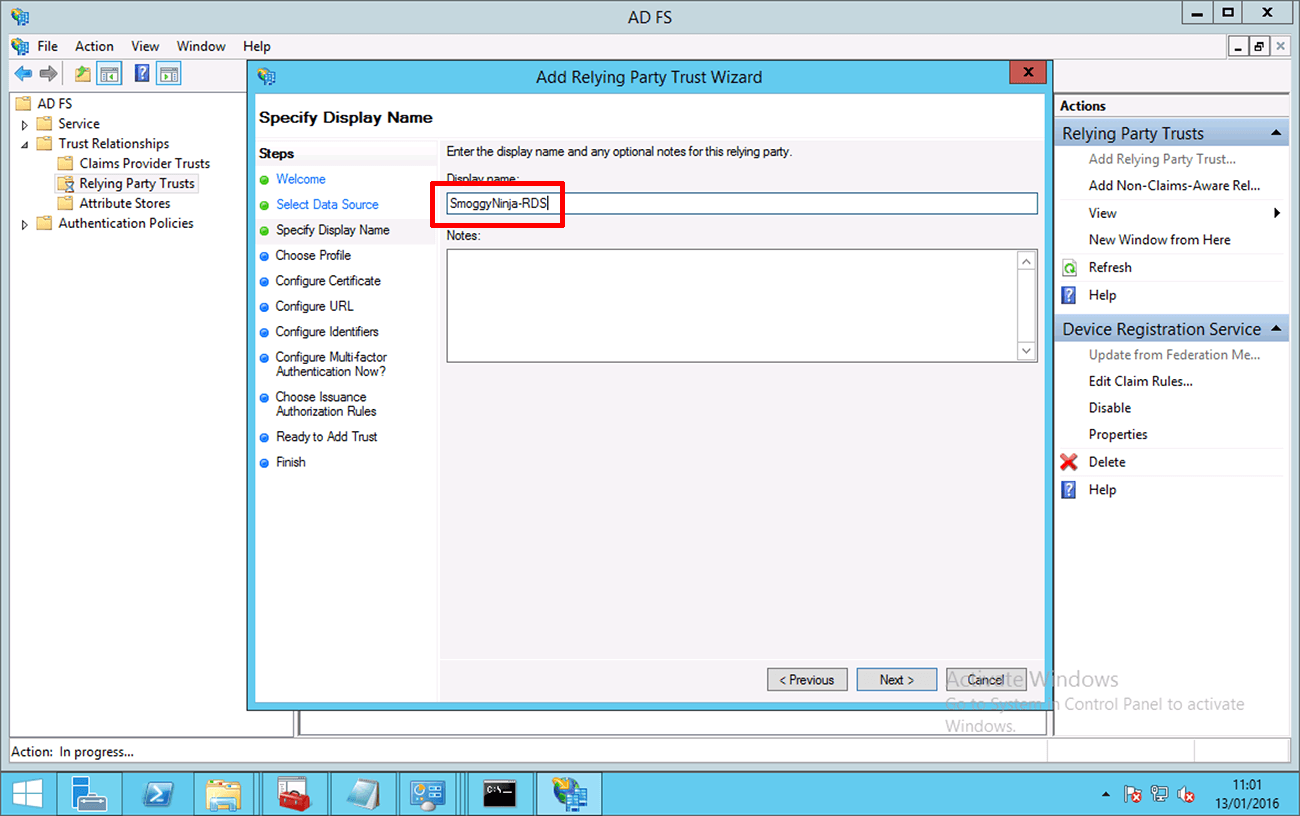Open the Help menu in the menu bar

pos(257,46)
